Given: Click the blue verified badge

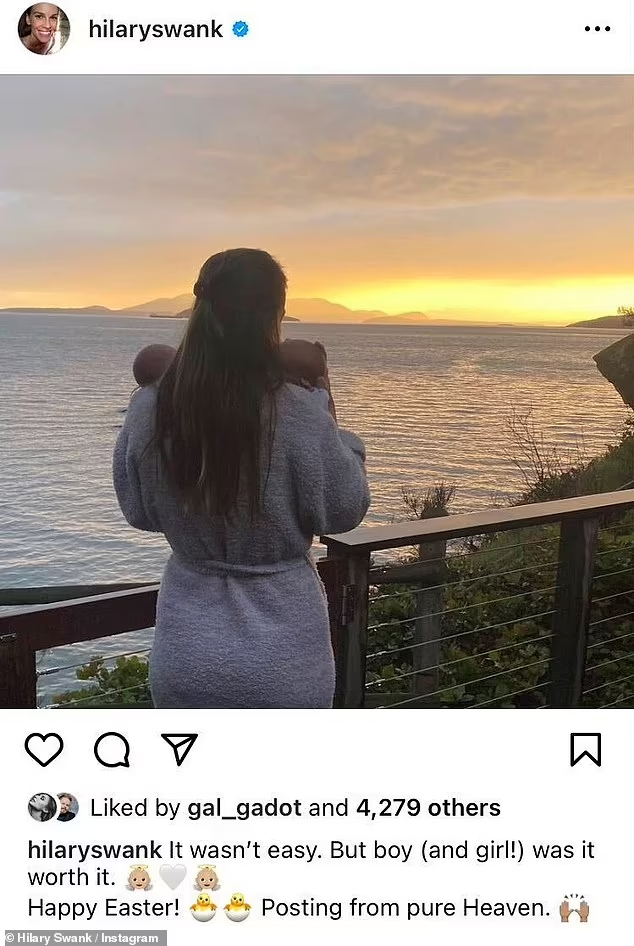Looking at the screenshot, I should [241, 29].
